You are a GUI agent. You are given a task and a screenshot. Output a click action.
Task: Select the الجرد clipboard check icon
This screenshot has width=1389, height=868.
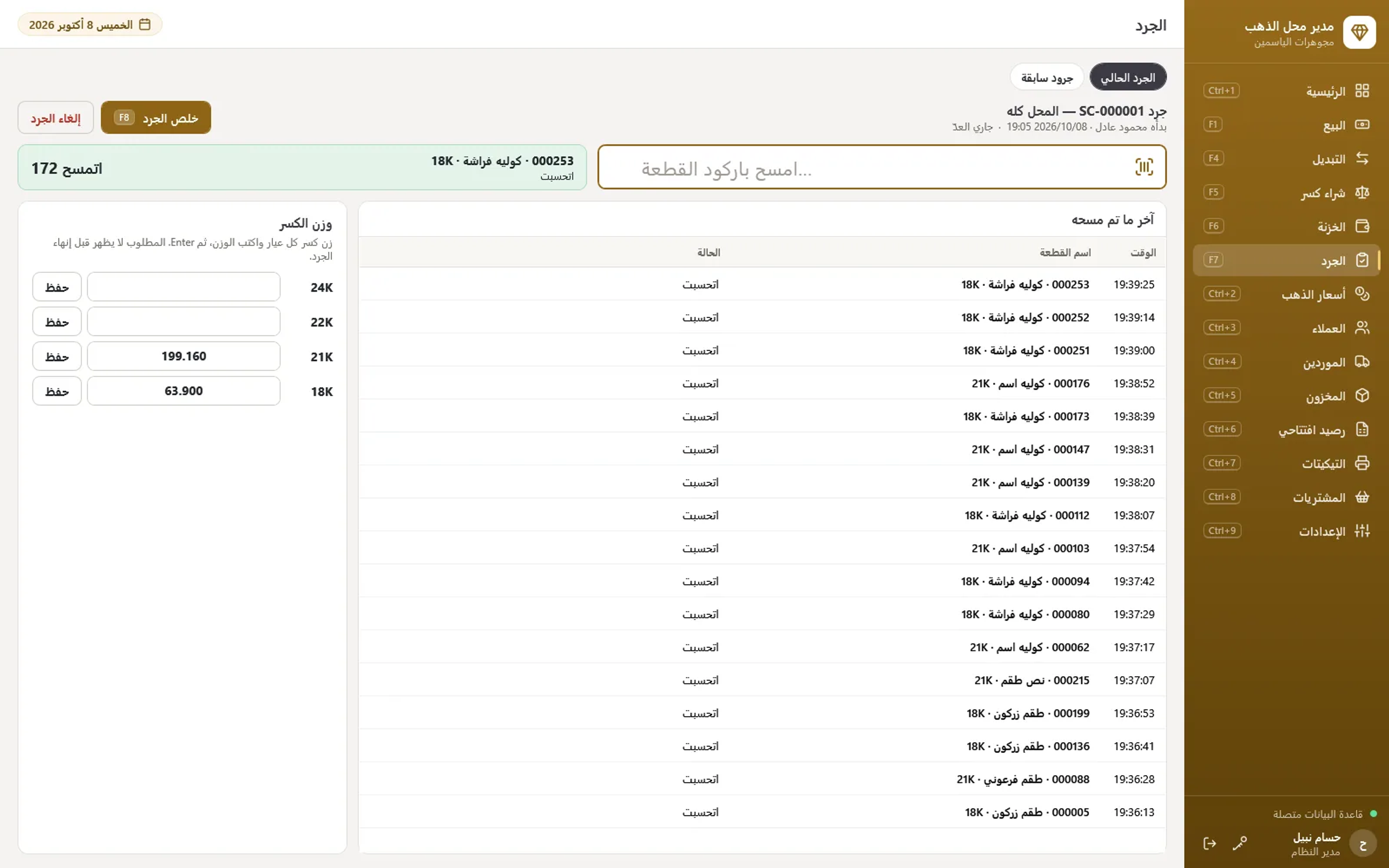coord(1362,260)
